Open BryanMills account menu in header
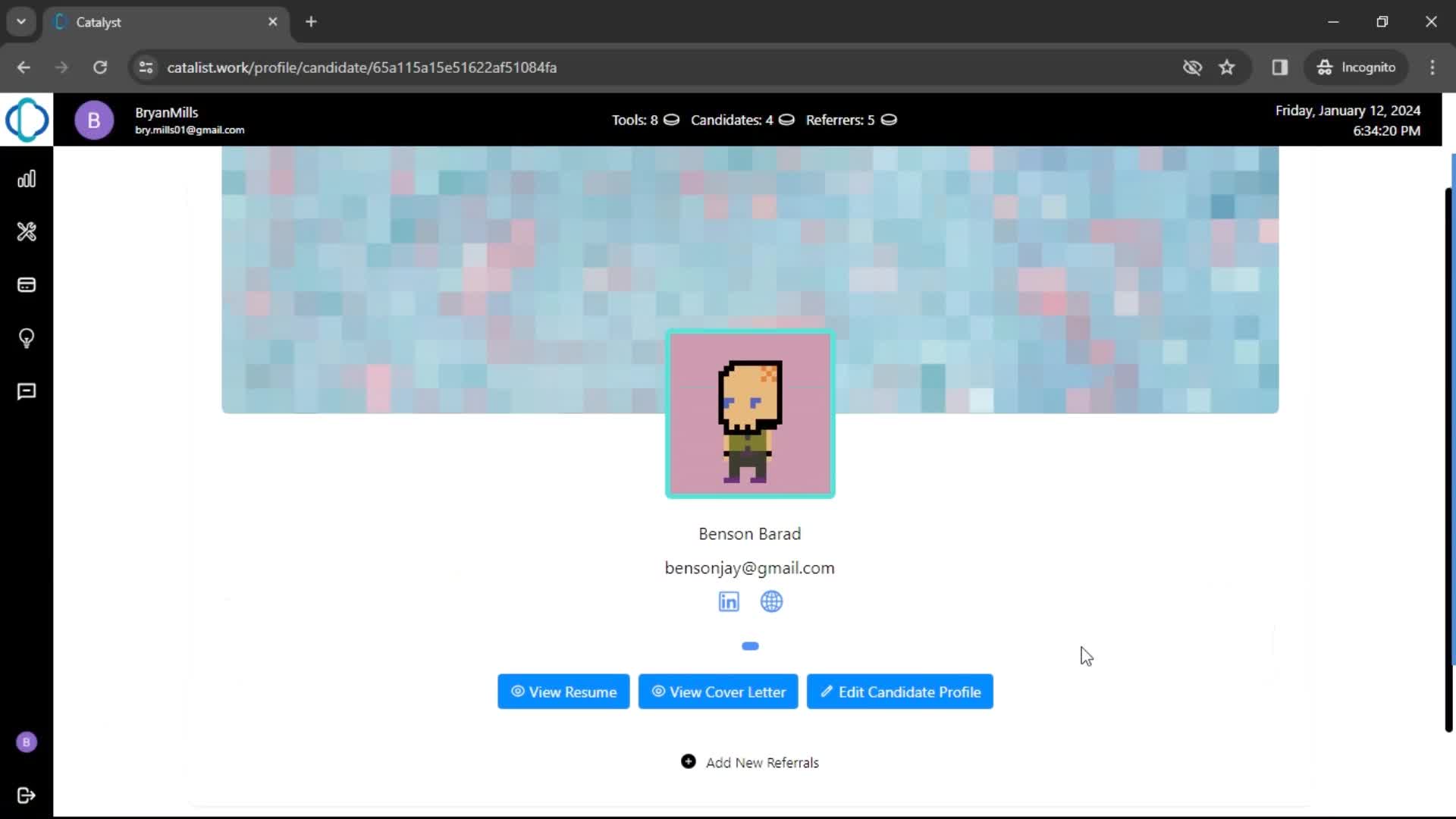Viewport: 1456px width, 819px height. pos(94,120)
